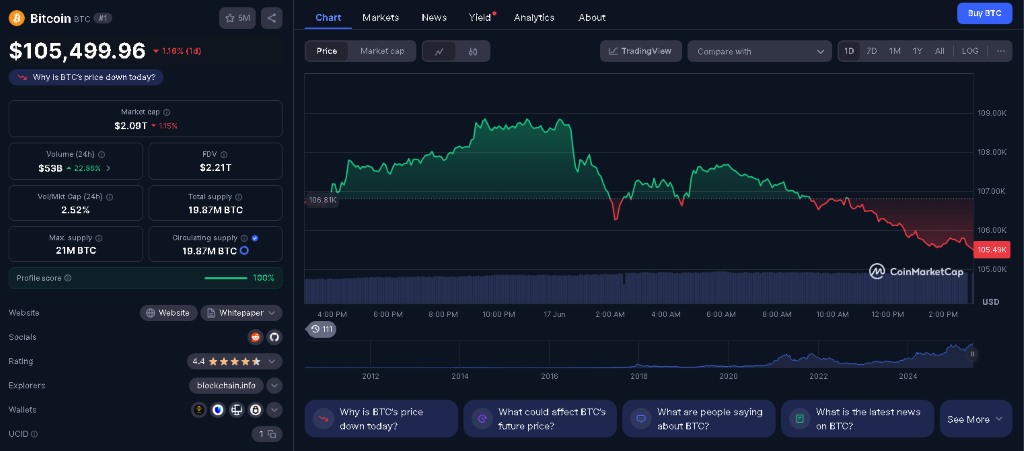Switch chart to candlestick view
This screenshot has width=1024, height=451.
[473, 51]
